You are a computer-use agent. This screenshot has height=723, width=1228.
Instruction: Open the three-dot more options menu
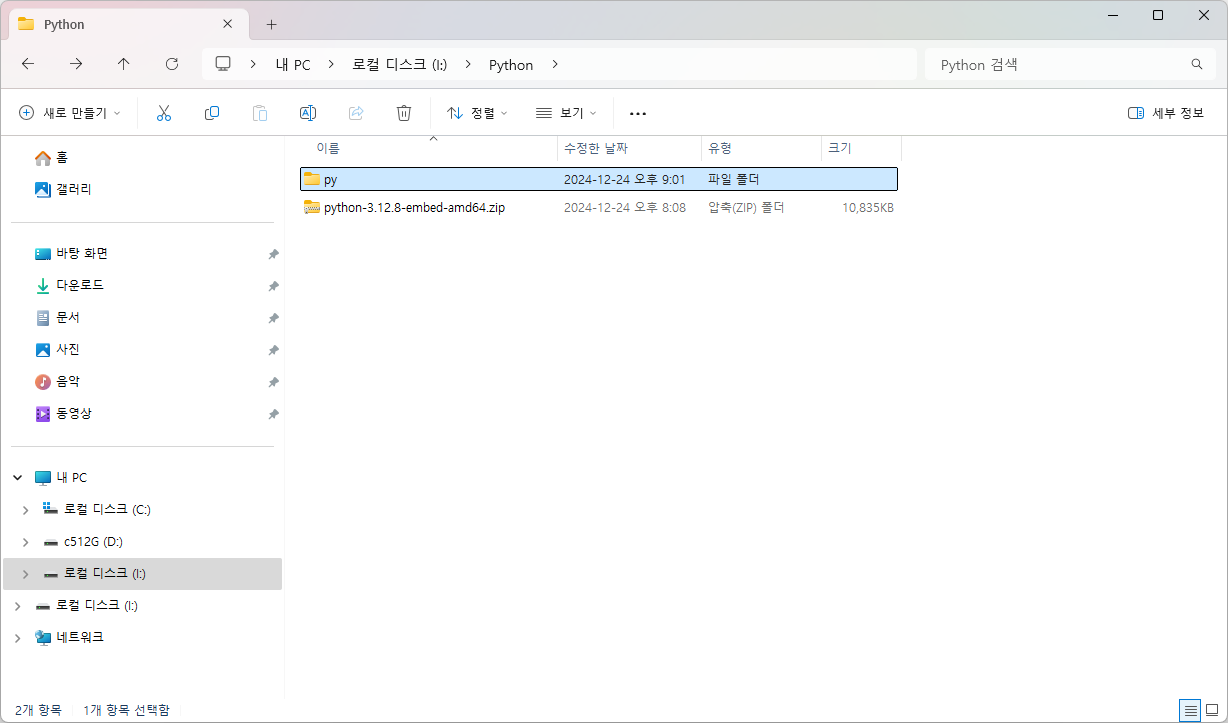(638, 113)
